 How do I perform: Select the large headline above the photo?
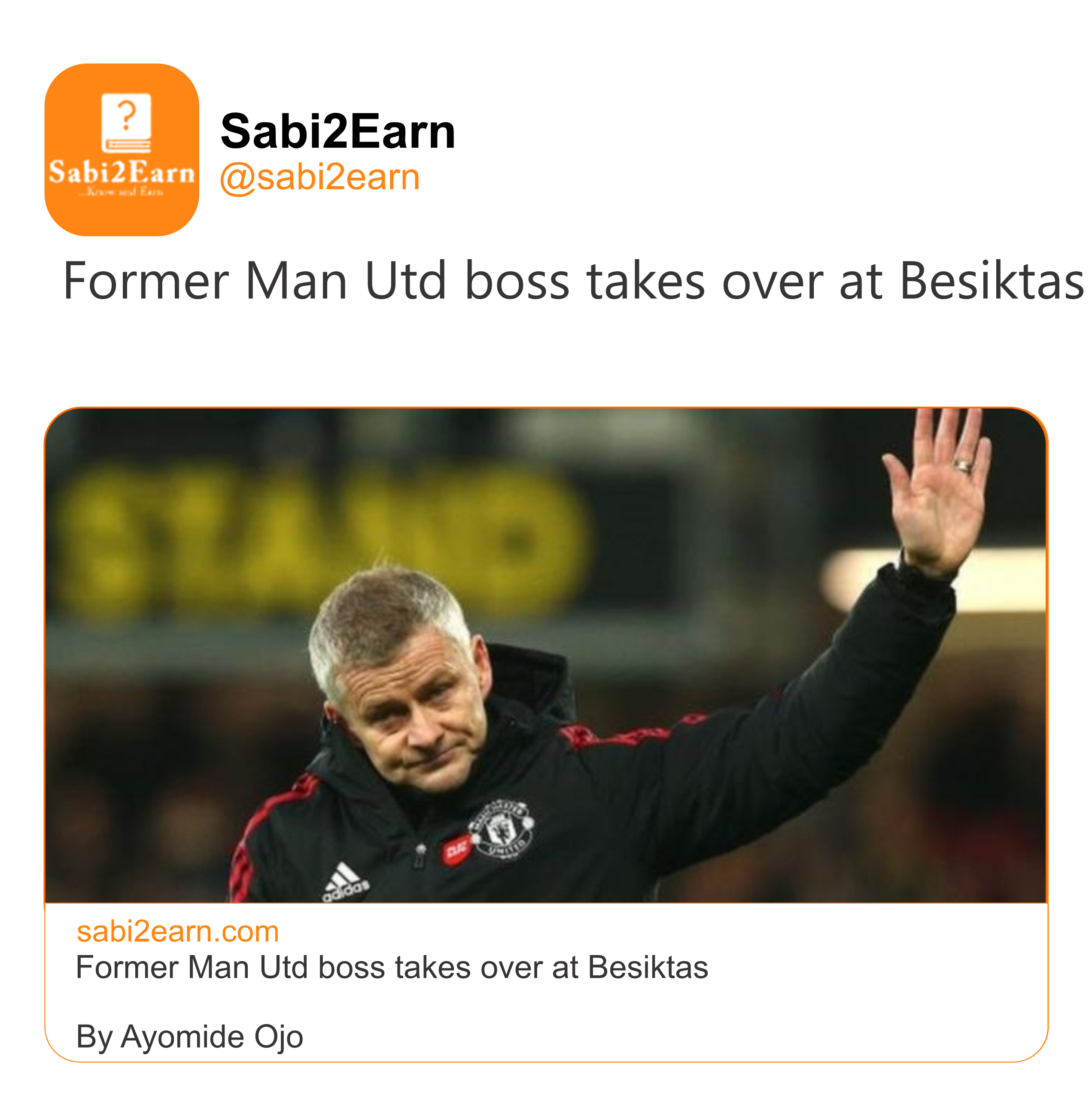click(572, 281)
